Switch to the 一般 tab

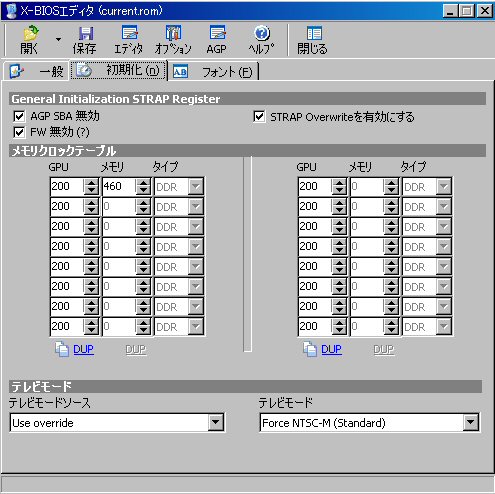click(36, 71)
